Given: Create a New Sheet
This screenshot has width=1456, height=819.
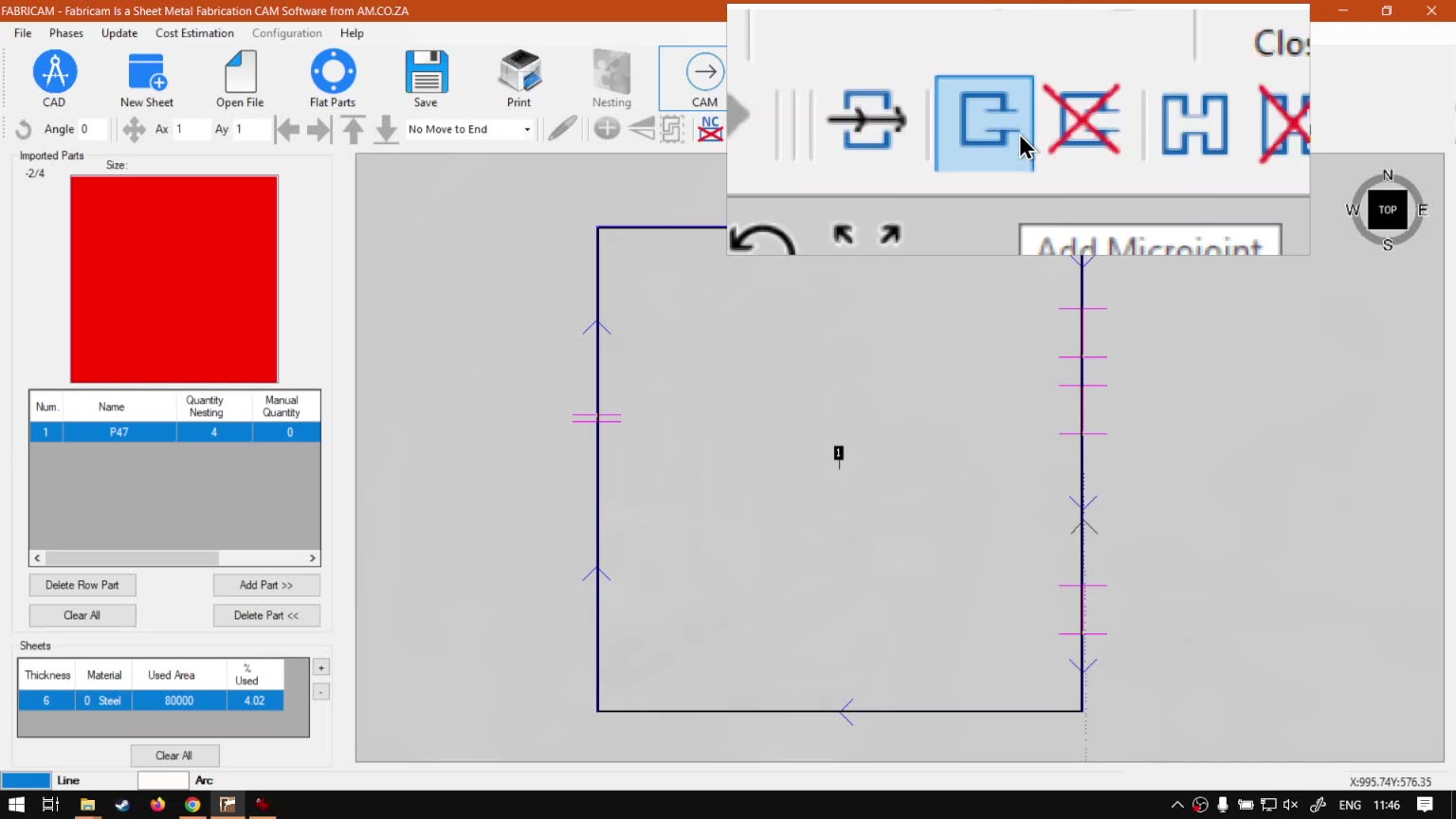Looking at the screenshot, I should coord(147,79).
